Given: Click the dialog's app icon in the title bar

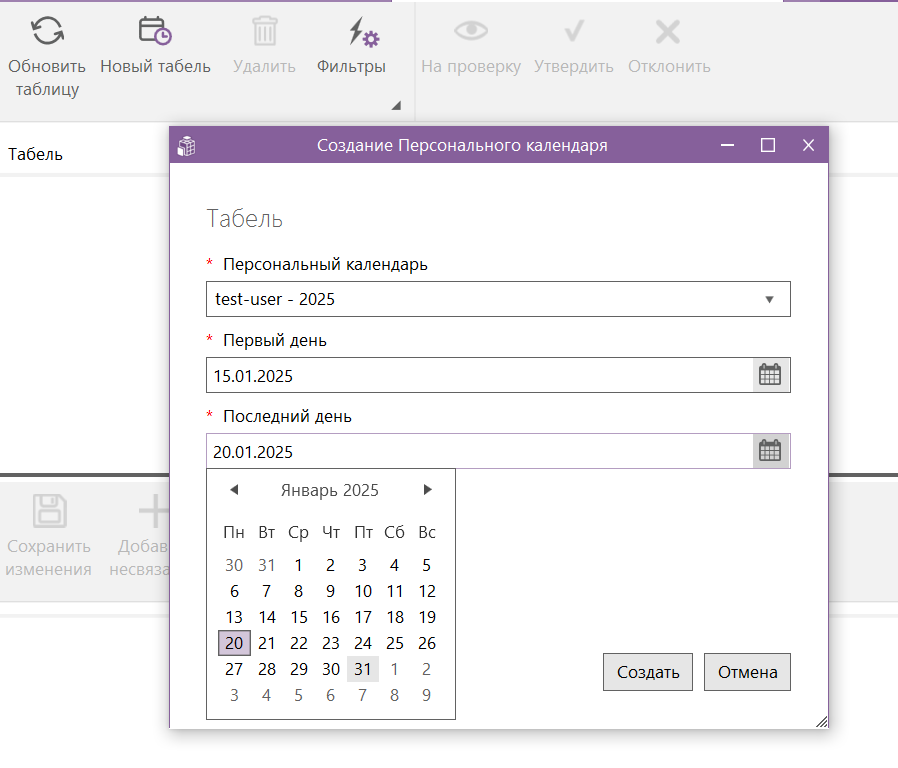Looking at the screenshot, I should 187,145.
